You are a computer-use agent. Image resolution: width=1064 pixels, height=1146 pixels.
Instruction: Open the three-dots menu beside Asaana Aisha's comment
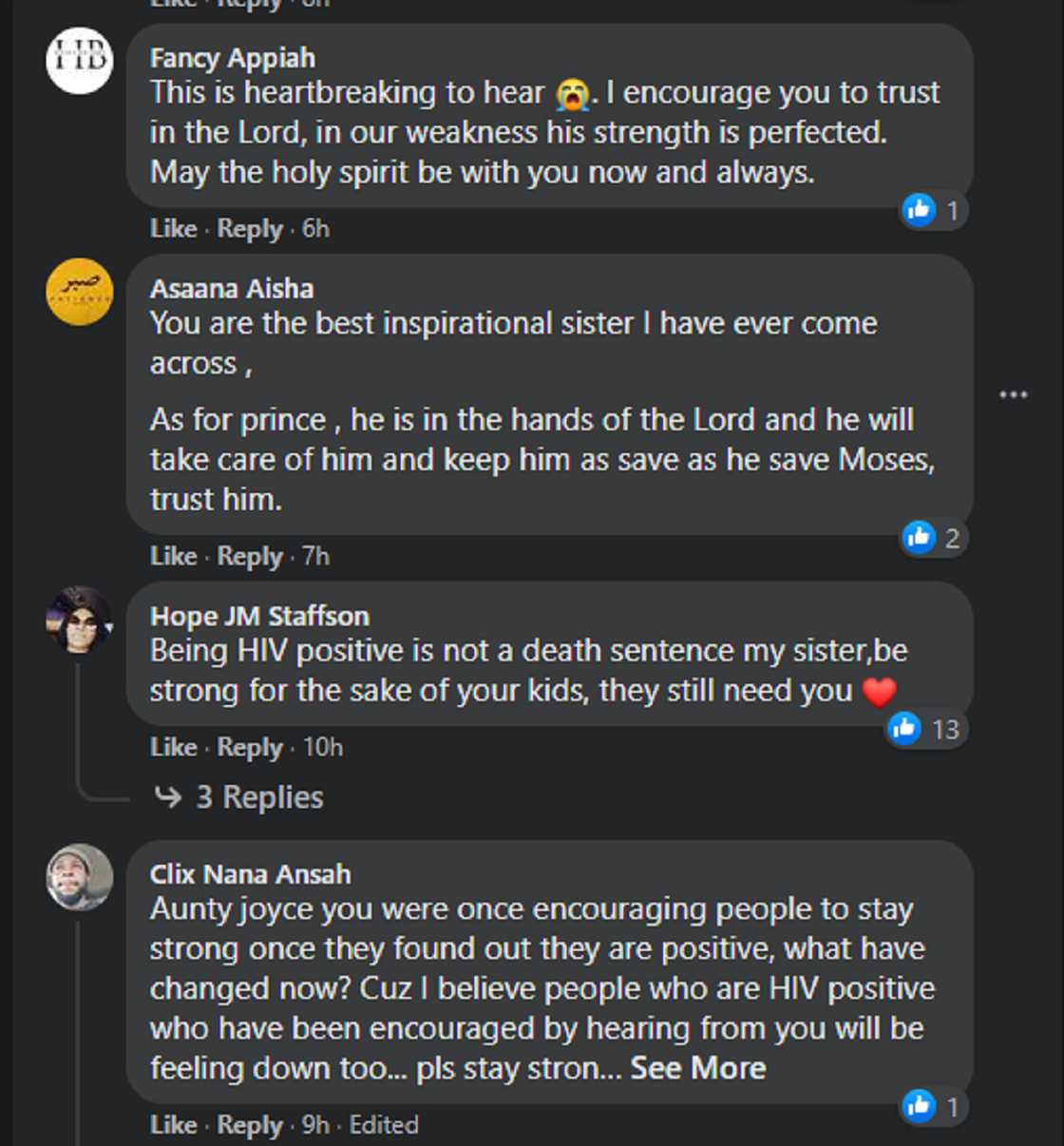point(1014,394)
